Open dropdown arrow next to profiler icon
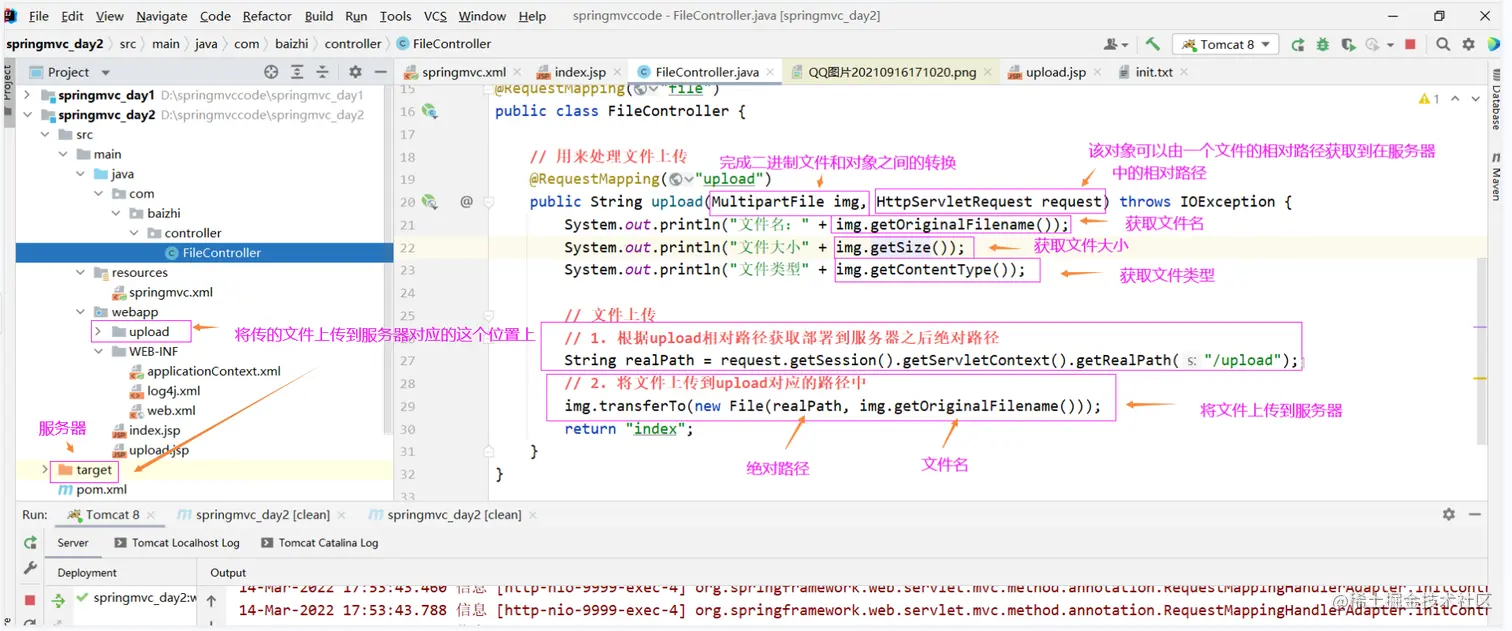The height and width of the screenshot is (631, 1512). point(1389,45)
